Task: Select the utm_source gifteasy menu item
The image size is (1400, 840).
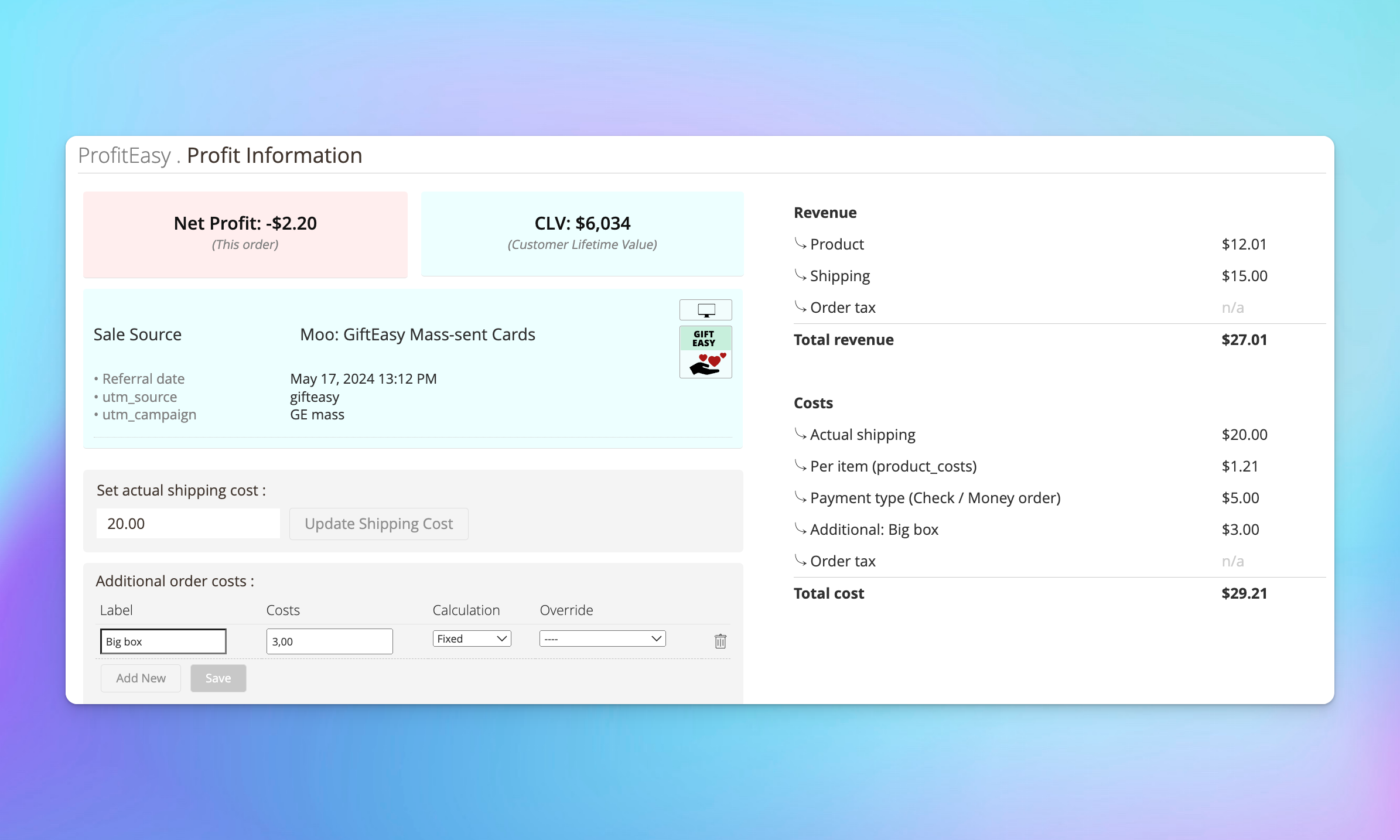Action: point(314,397)
